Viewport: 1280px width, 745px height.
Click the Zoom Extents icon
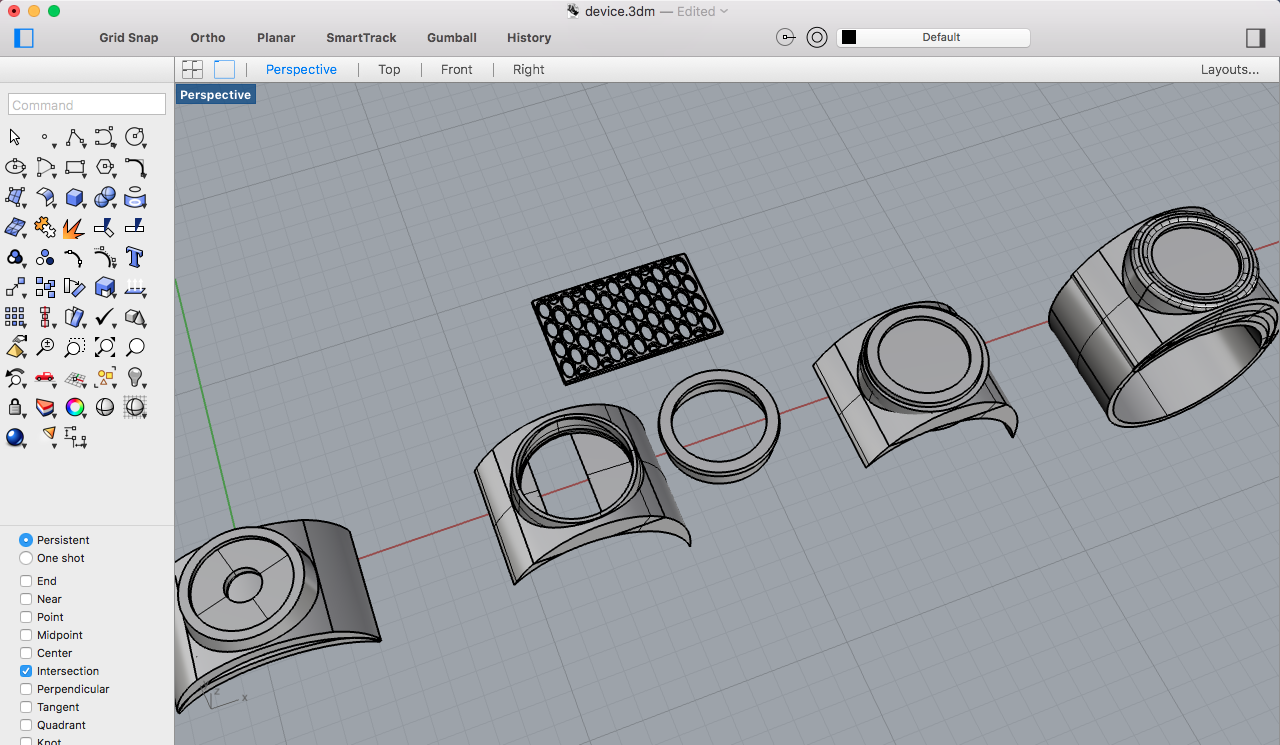click(x=105, y=347)
